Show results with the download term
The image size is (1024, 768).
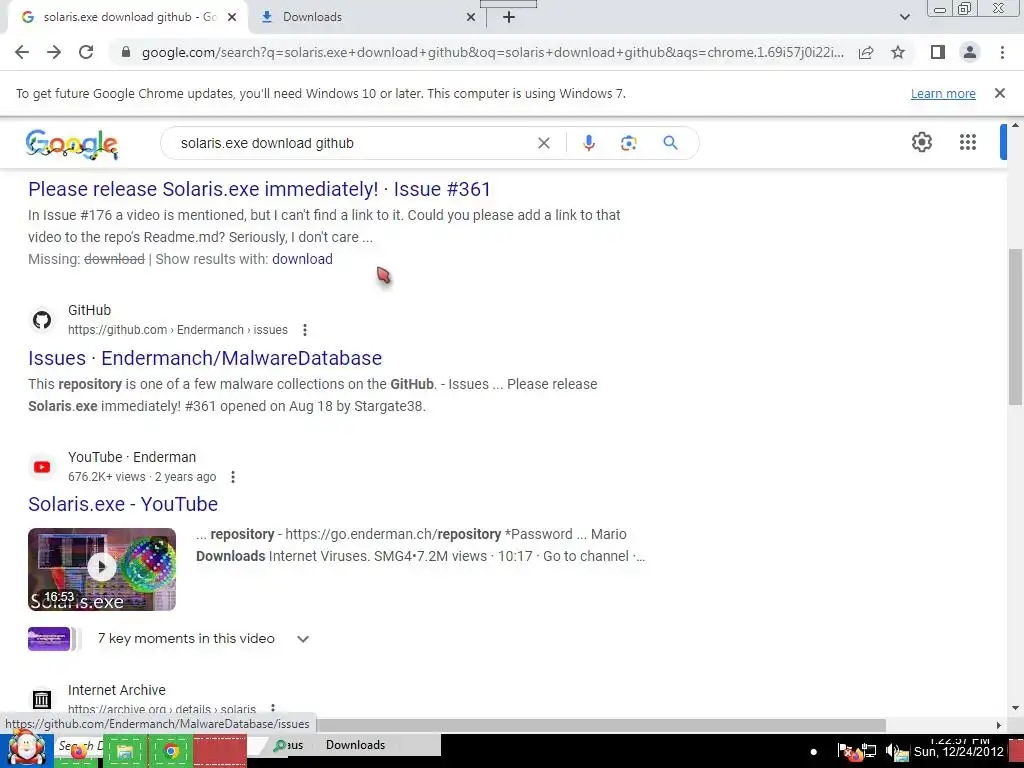coord(302,259)
